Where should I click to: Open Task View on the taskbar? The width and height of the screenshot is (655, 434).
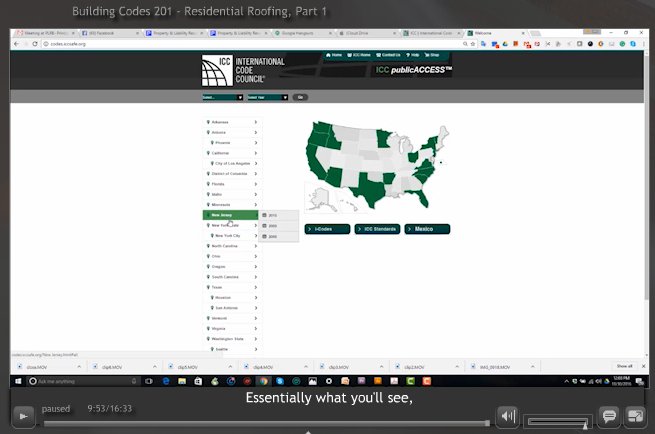click(149, 381)
